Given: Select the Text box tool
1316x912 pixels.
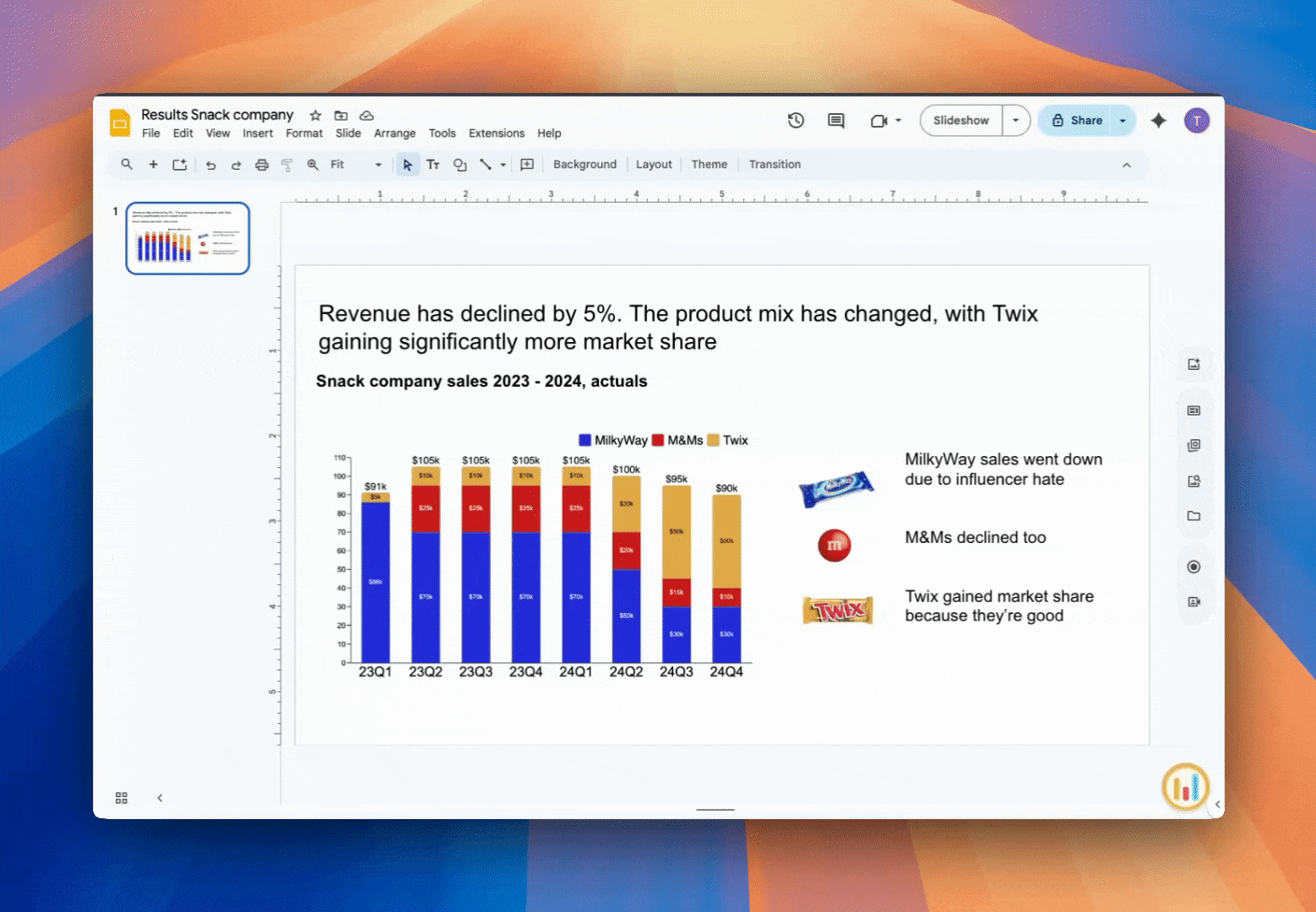Looking at the screenshot, I should [433, 165].
